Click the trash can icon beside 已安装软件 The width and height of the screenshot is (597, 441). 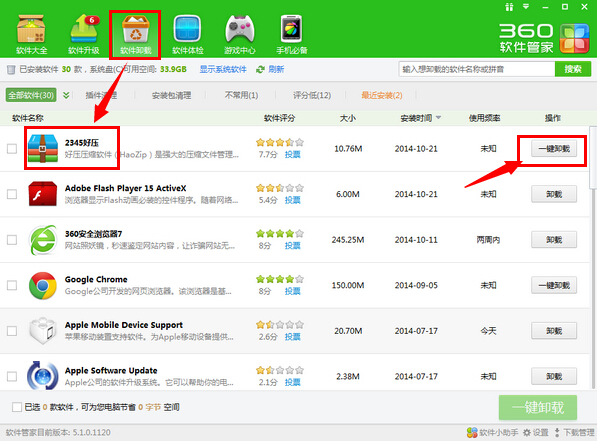[x=11, y=69]
